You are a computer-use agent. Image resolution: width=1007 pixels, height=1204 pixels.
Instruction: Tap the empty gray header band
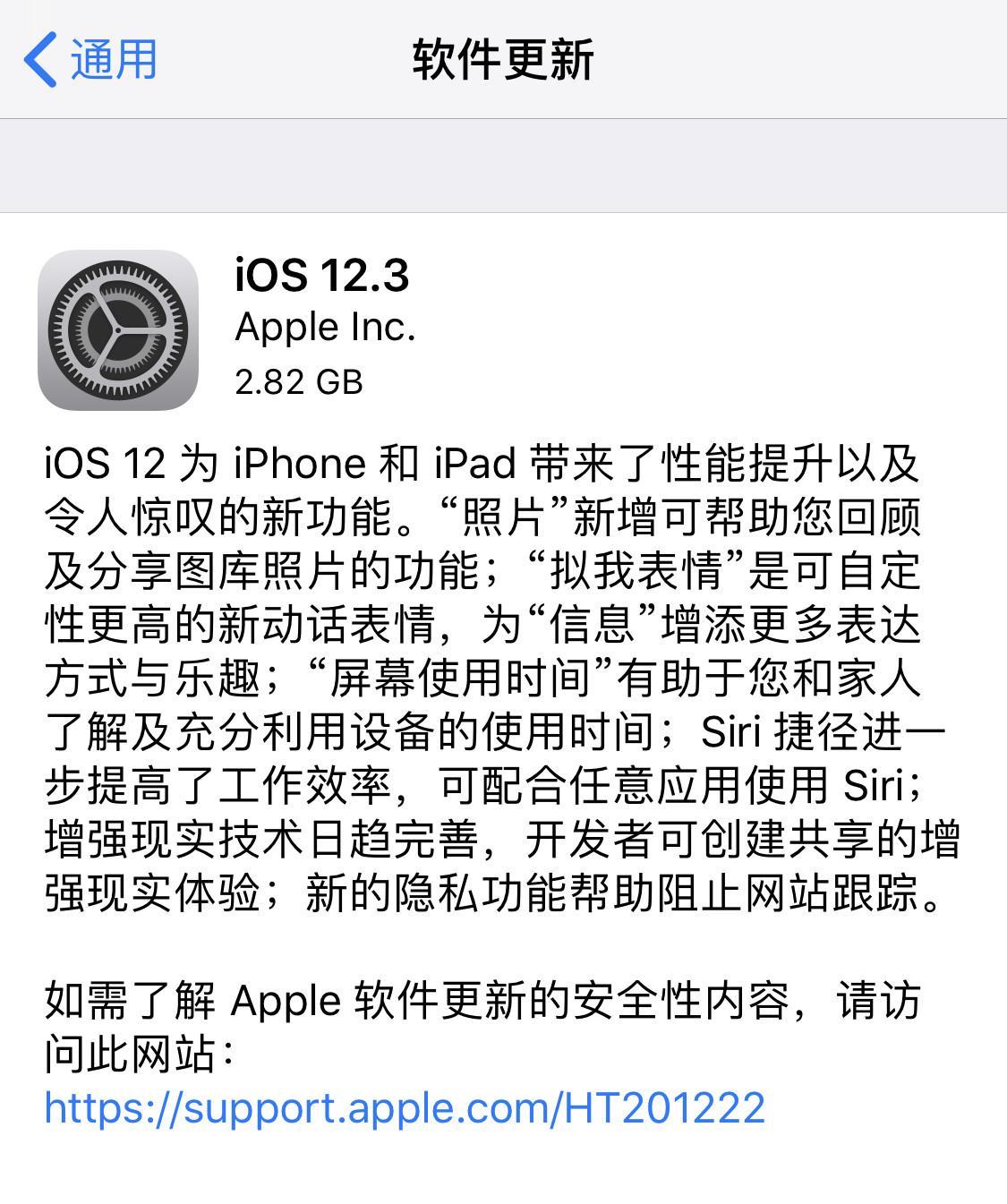click(503, 166)
